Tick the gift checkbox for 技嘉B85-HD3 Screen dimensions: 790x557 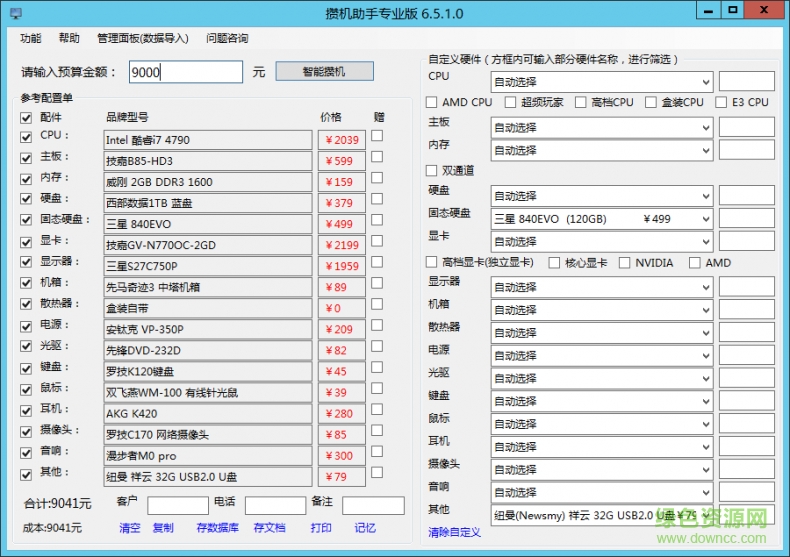tap(377, 157)
